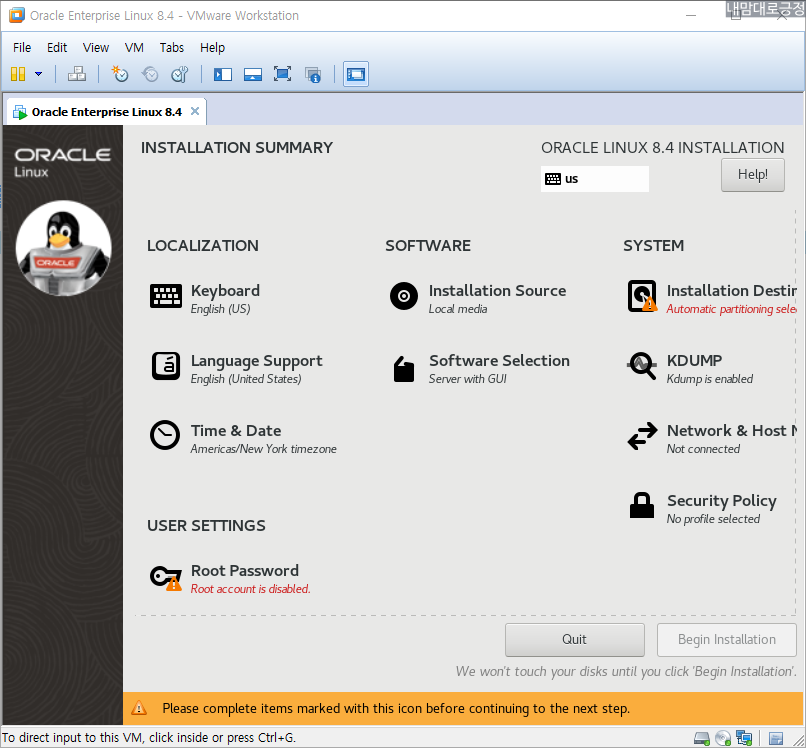Open the View menu

tap(96, 48)
